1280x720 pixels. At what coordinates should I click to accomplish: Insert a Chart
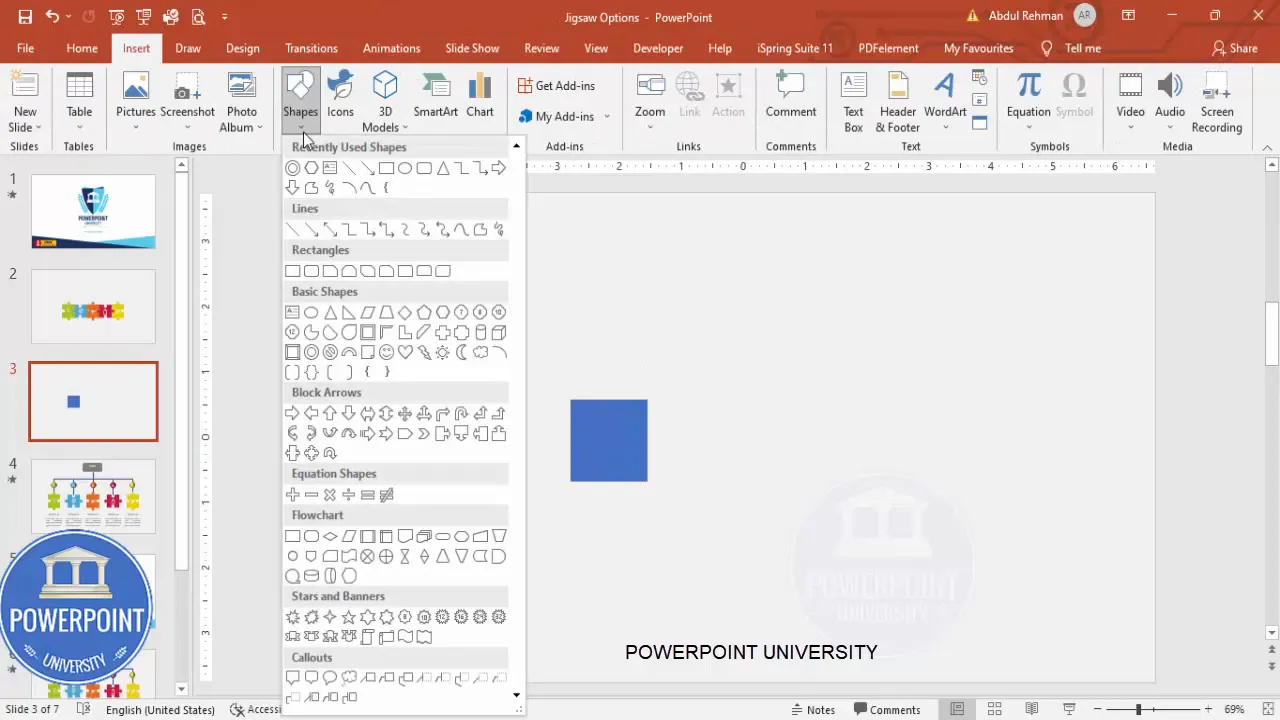point(480,96)
